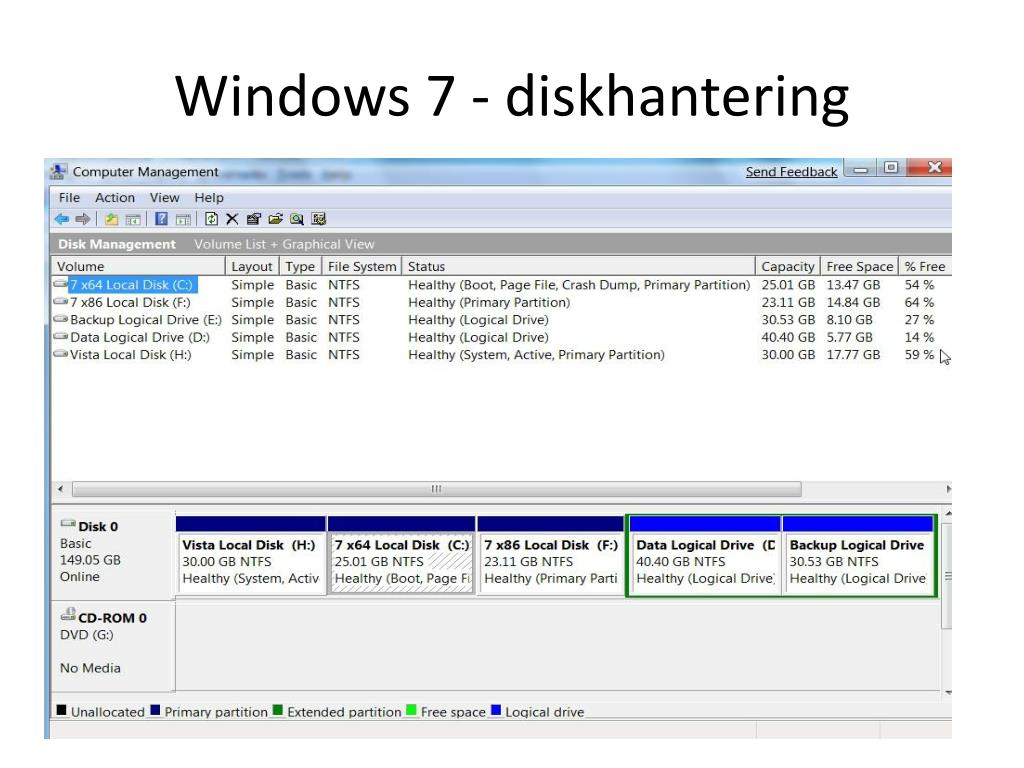Select the 7 x64 Local Disk (C:) volume row
The image size is (1024, 768).
pos(501,285)
